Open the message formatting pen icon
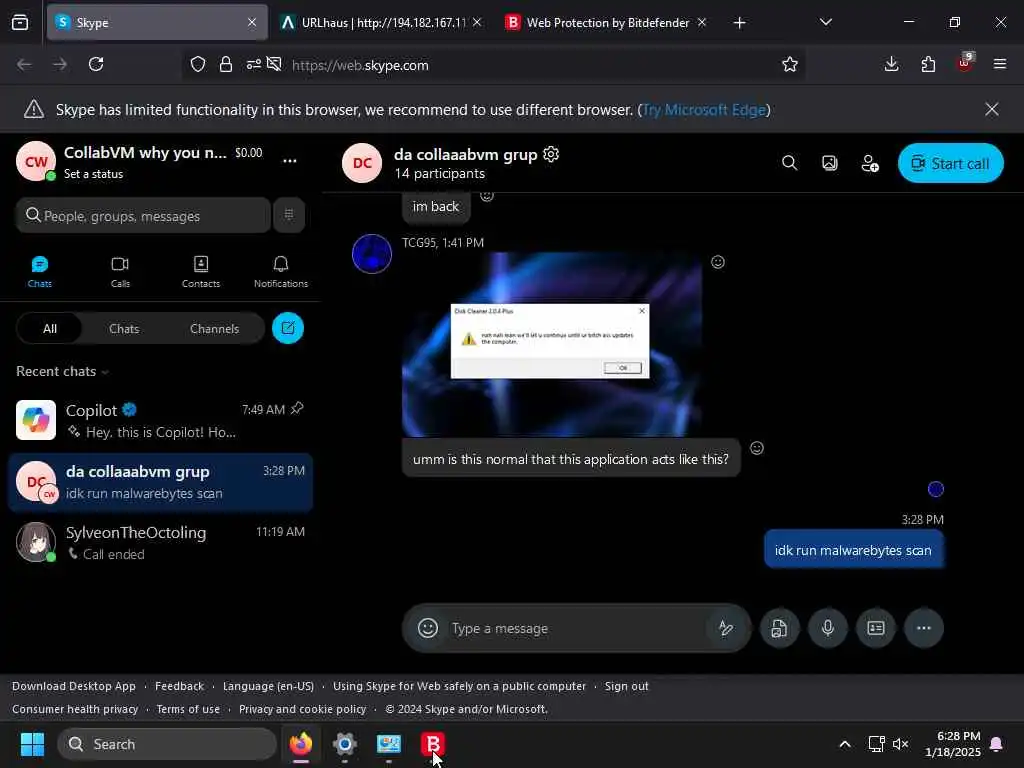This screenshot has width=1024, height=768. click(x=726, y=628)
